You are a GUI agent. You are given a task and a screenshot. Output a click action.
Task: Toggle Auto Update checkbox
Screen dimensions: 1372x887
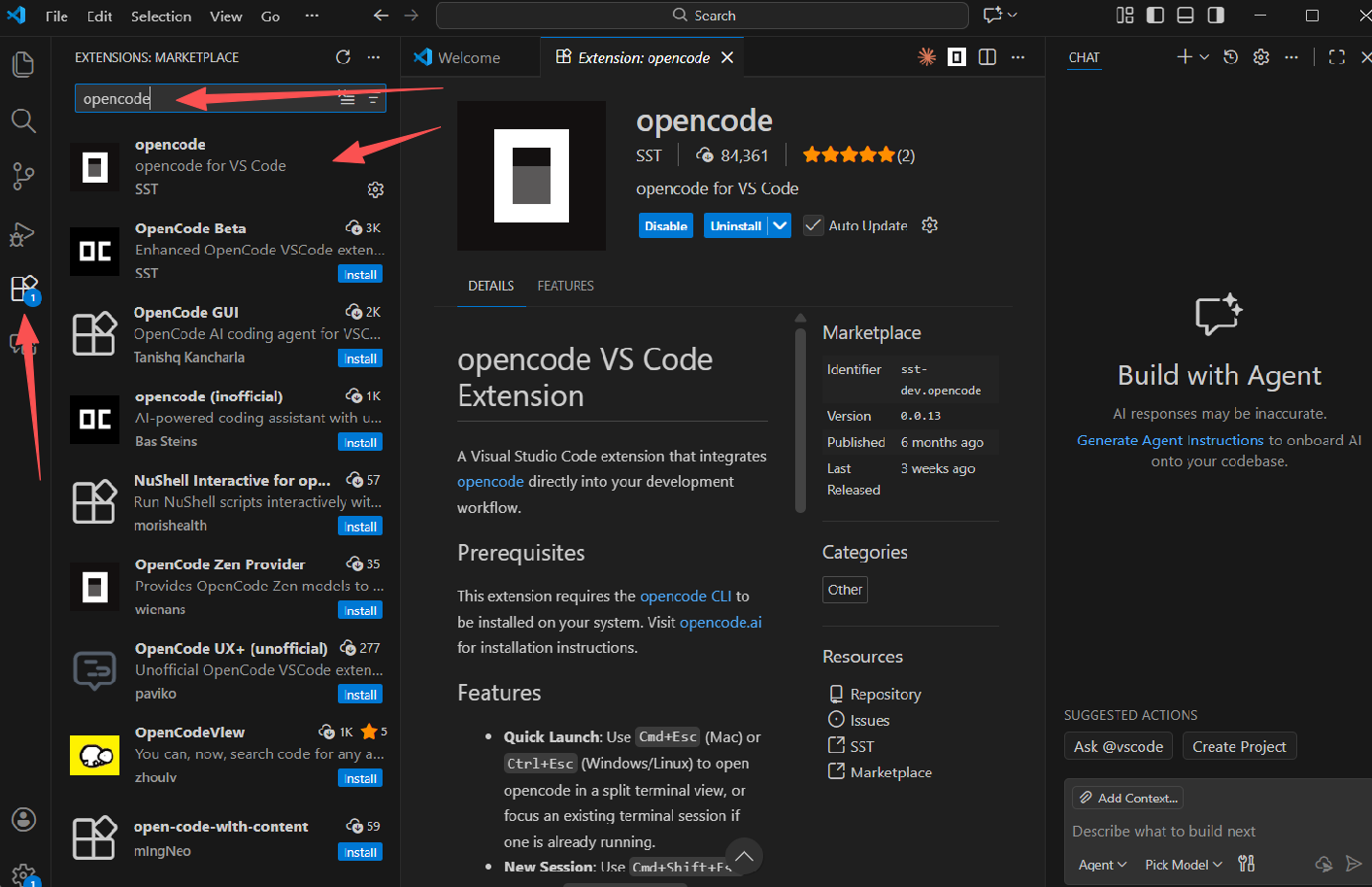tap(814, 225)
